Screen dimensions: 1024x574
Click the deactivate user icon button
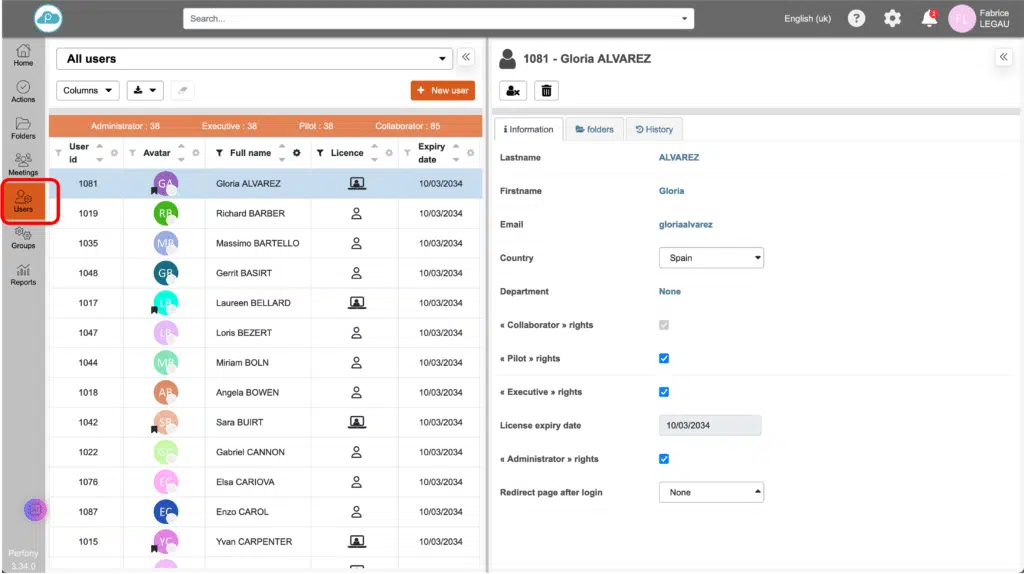pyautogui.click(x=513, y=91)
